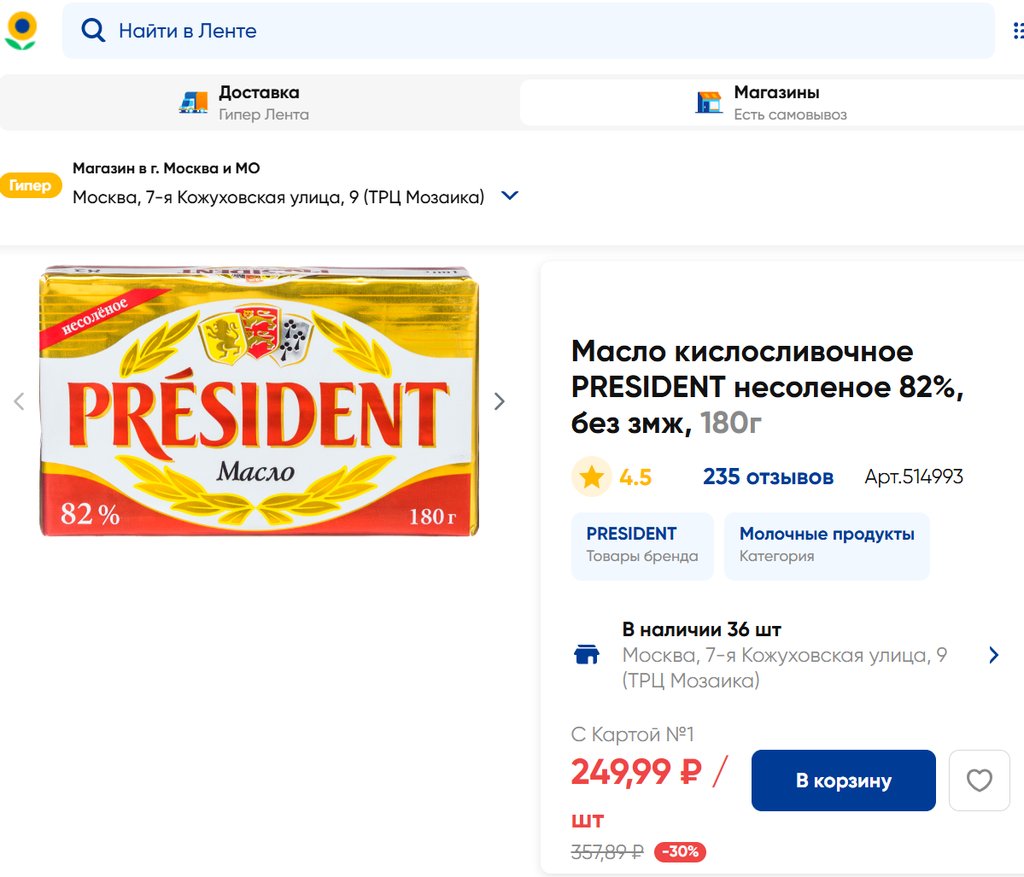Add product to favorites with heart icon

[979, 780]
